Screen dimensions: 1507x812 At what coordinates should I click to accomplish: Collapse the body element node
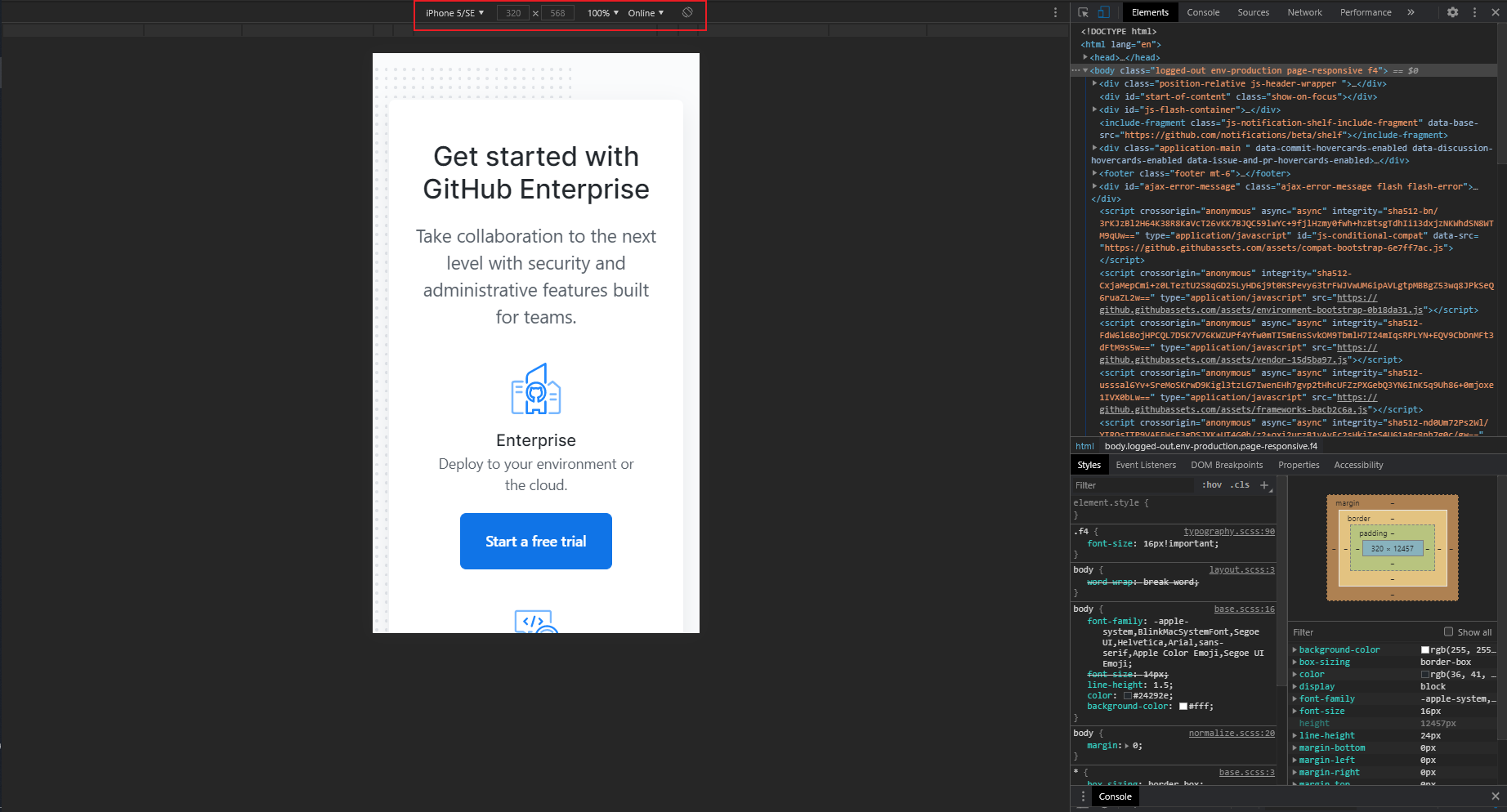[x=1085, y=70]
